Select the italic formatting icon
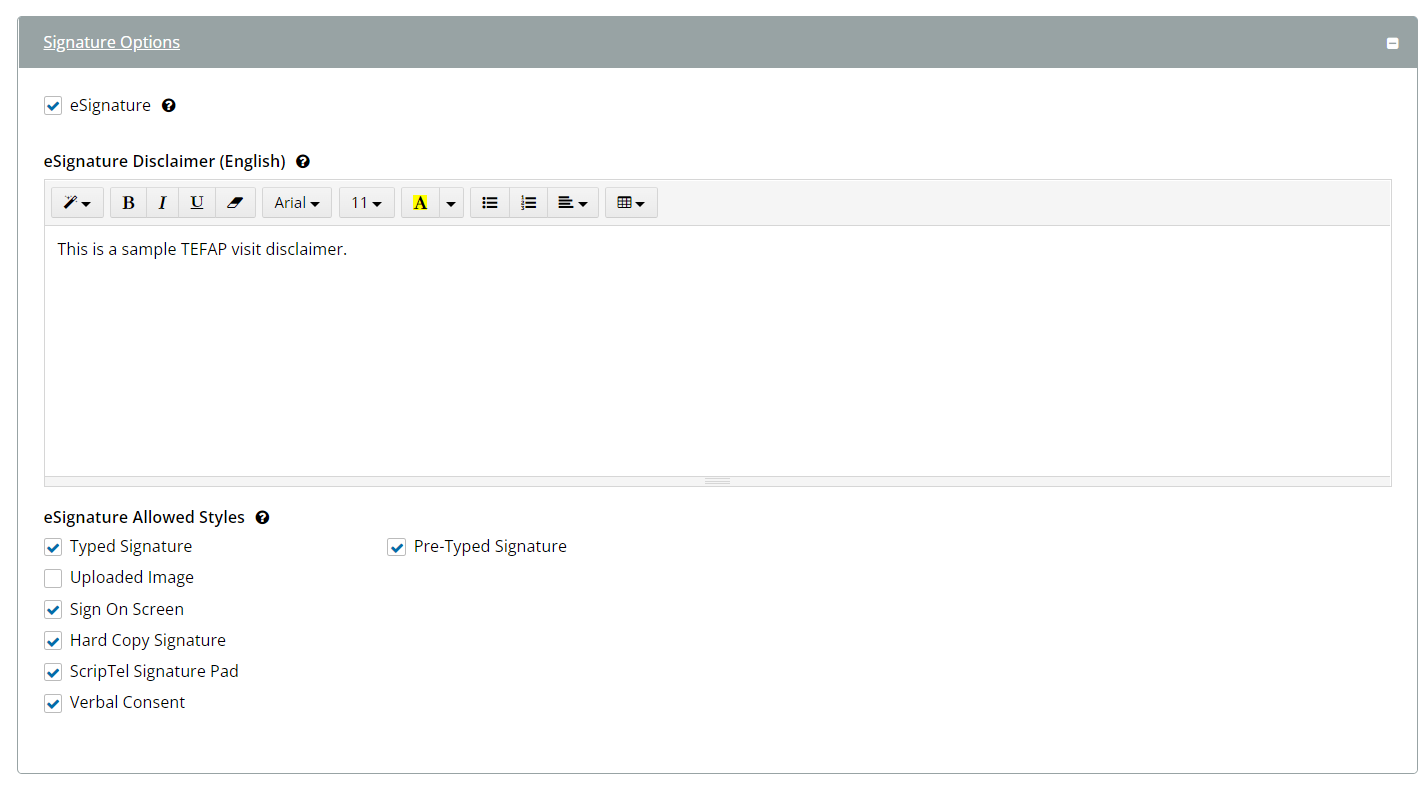 [x=162, y=202]
